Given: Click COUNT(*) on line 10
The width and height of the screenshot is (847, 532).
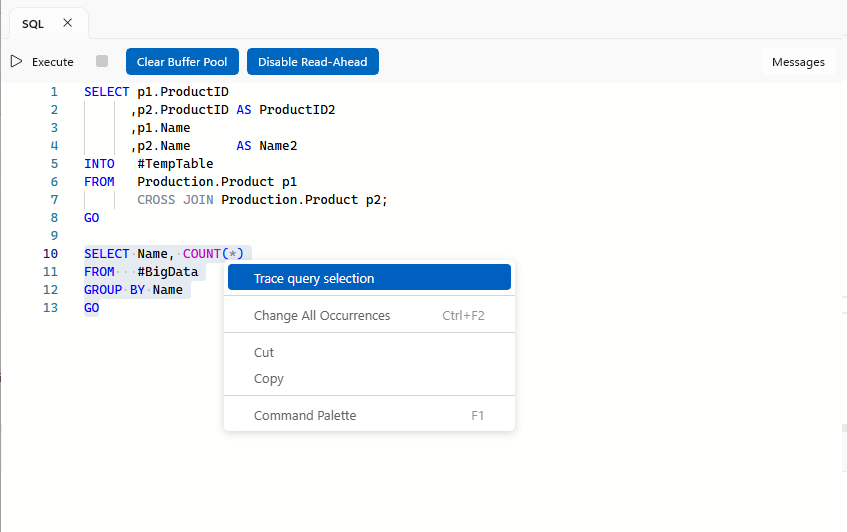Looking at the screenshot, I should [x=213, y=254].
